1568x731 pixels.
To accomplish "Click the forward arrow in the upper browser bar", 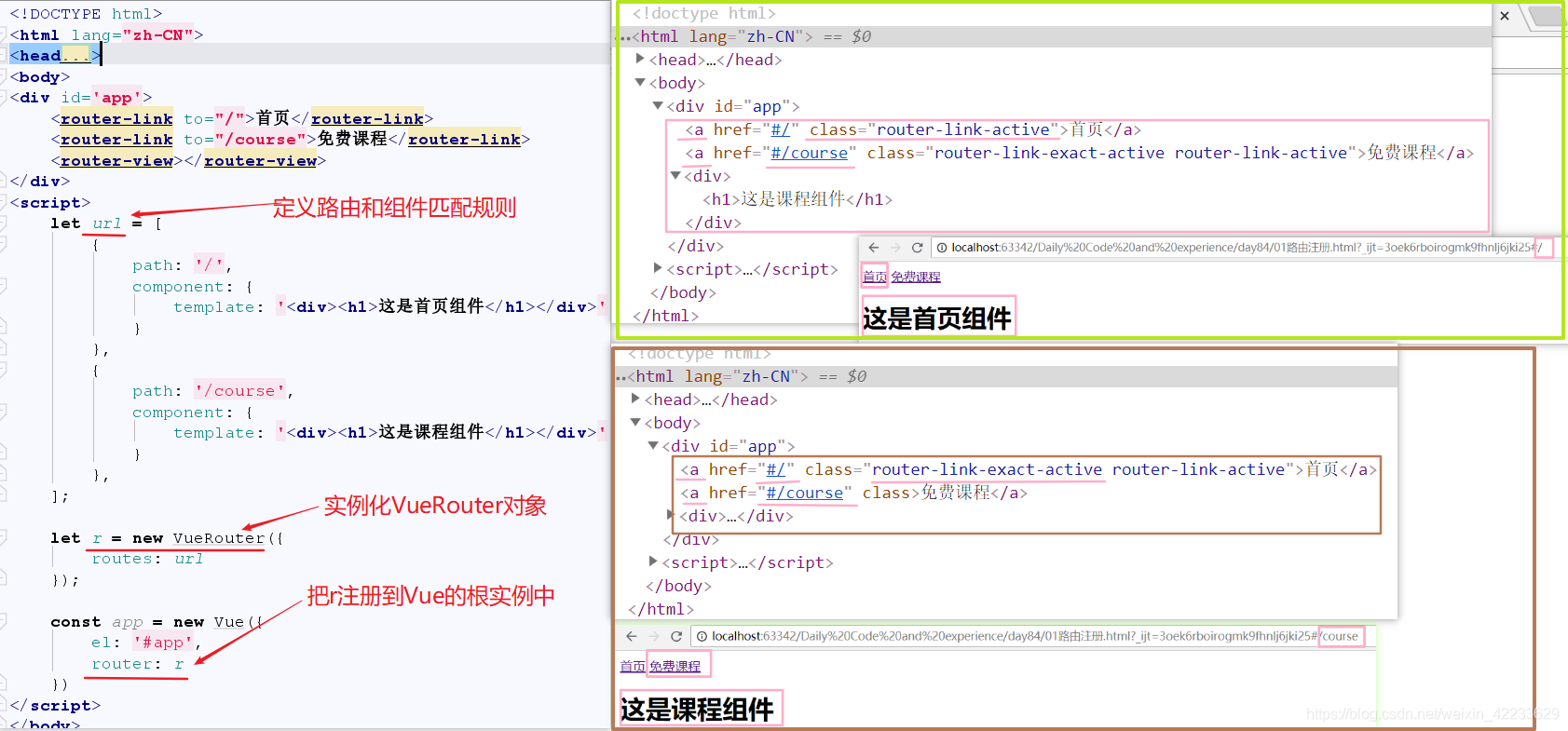I will [x=895, y=248].
